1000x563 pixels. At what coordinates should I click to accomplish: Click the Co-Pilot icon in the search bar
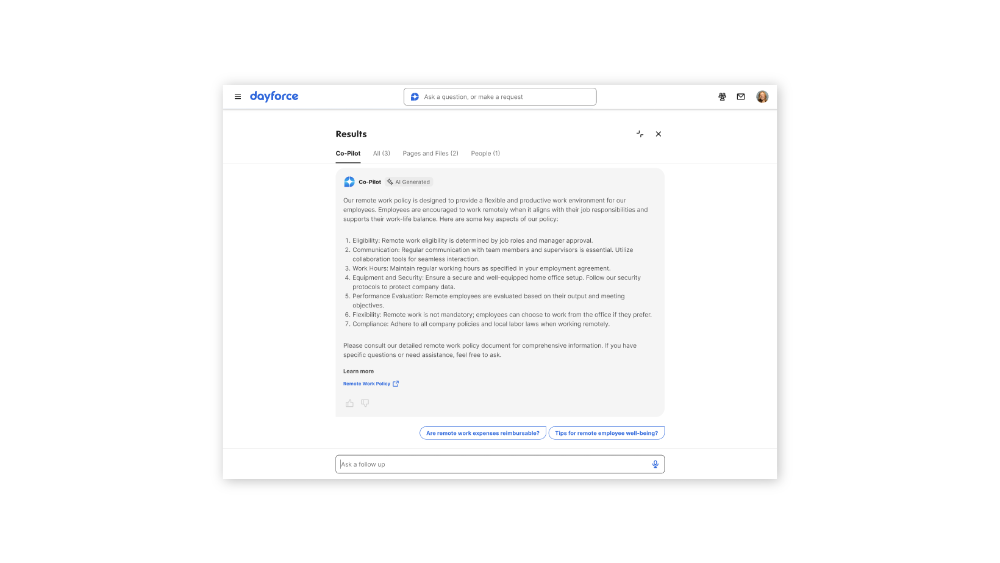(415, 97)
